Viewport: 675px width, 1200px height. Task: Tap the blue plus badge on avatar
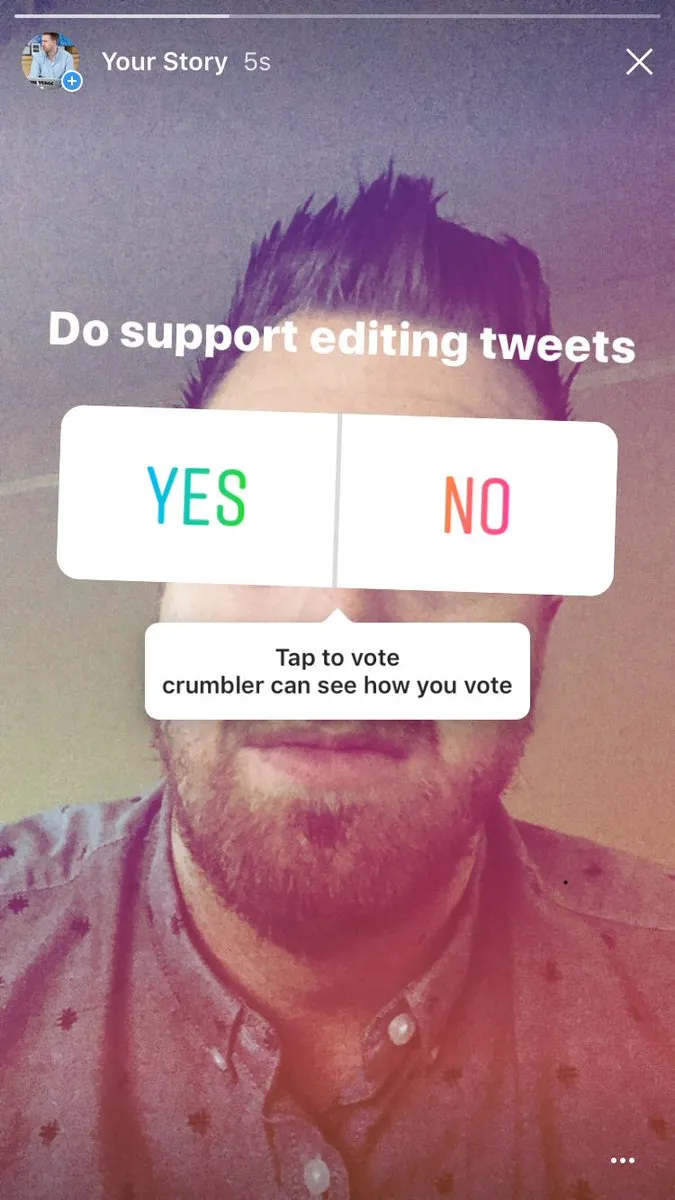coord(72,82)
